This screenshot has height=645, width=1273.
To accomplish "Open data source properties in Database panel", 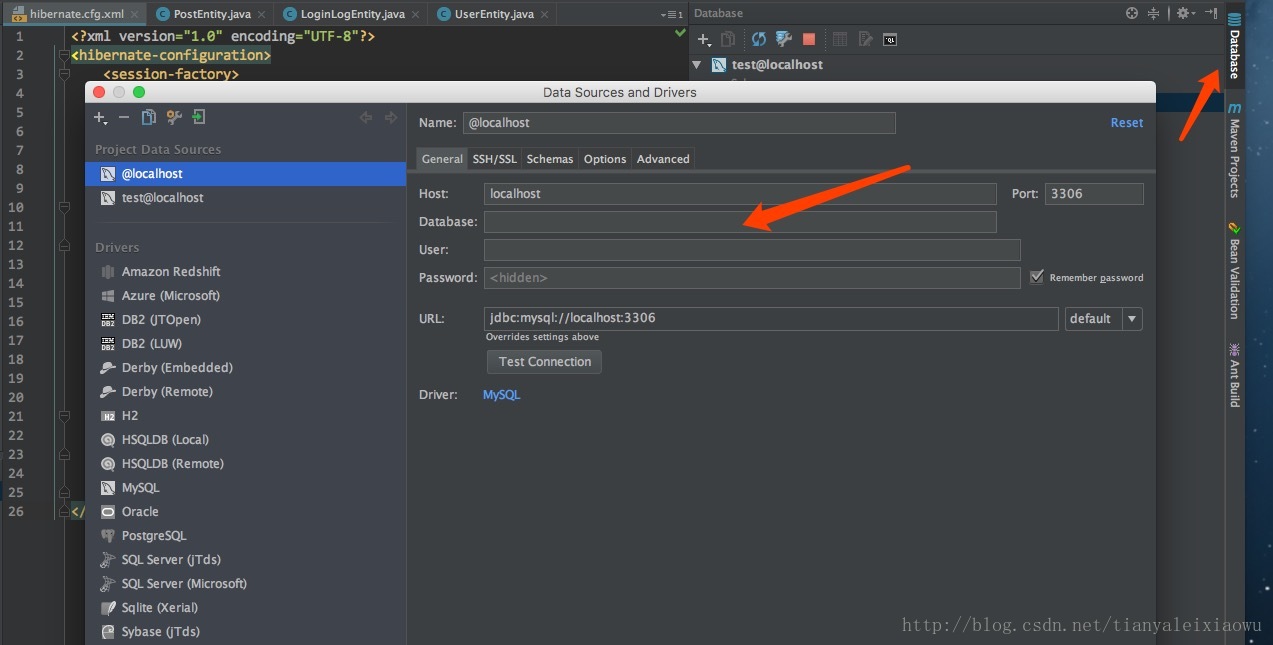I will click(x=784, y=39).
